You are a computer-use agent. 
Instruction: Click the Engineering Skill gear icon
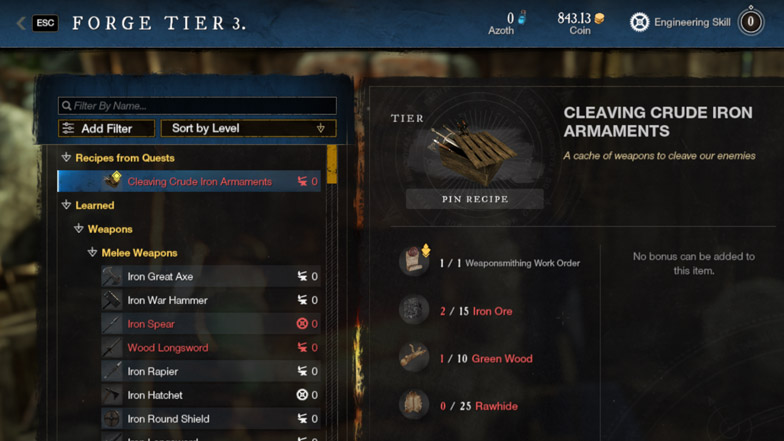pos(639,22)
